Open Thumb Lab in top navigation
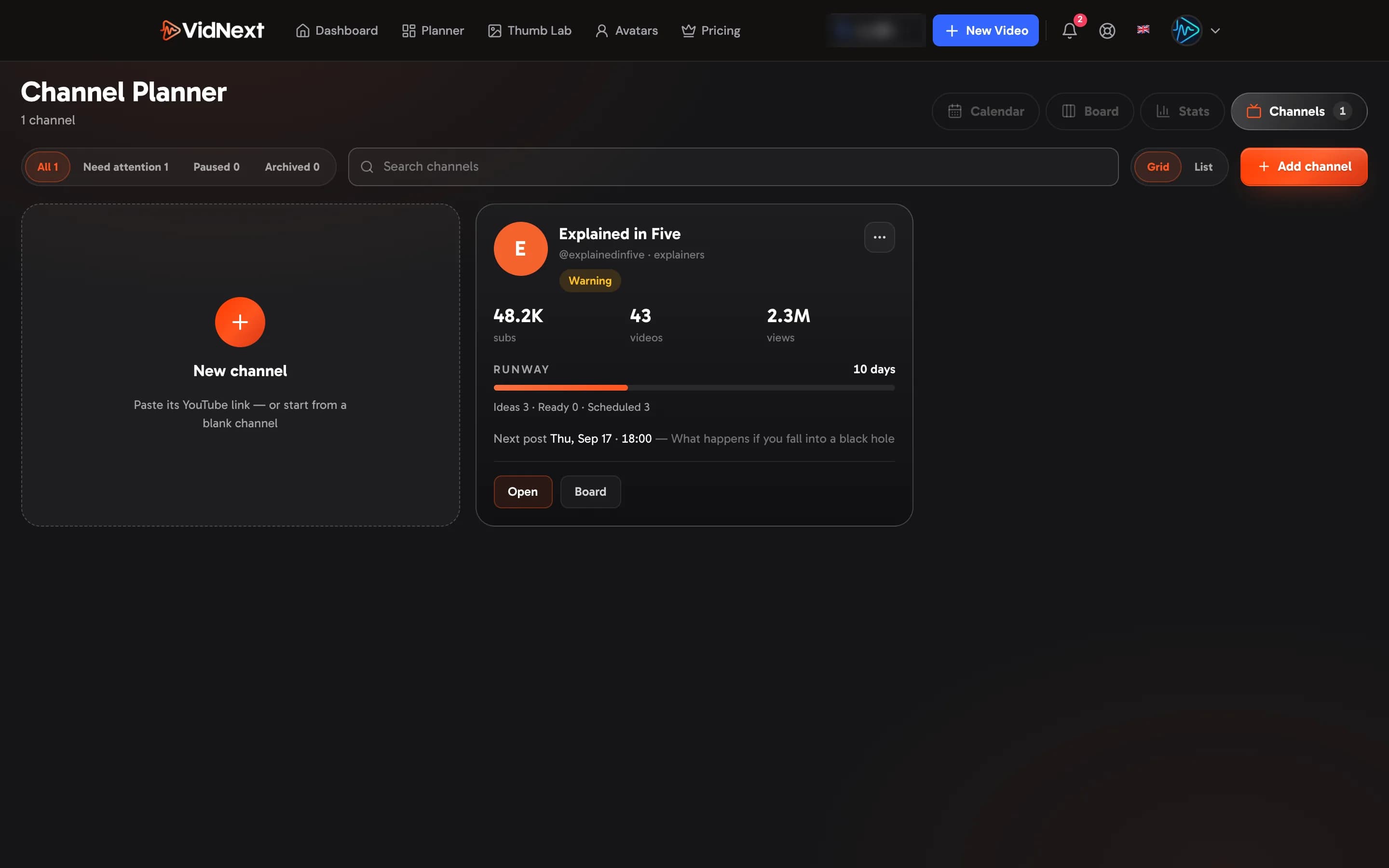Viewport: 1389px width, 868px height. click(529, 30)
